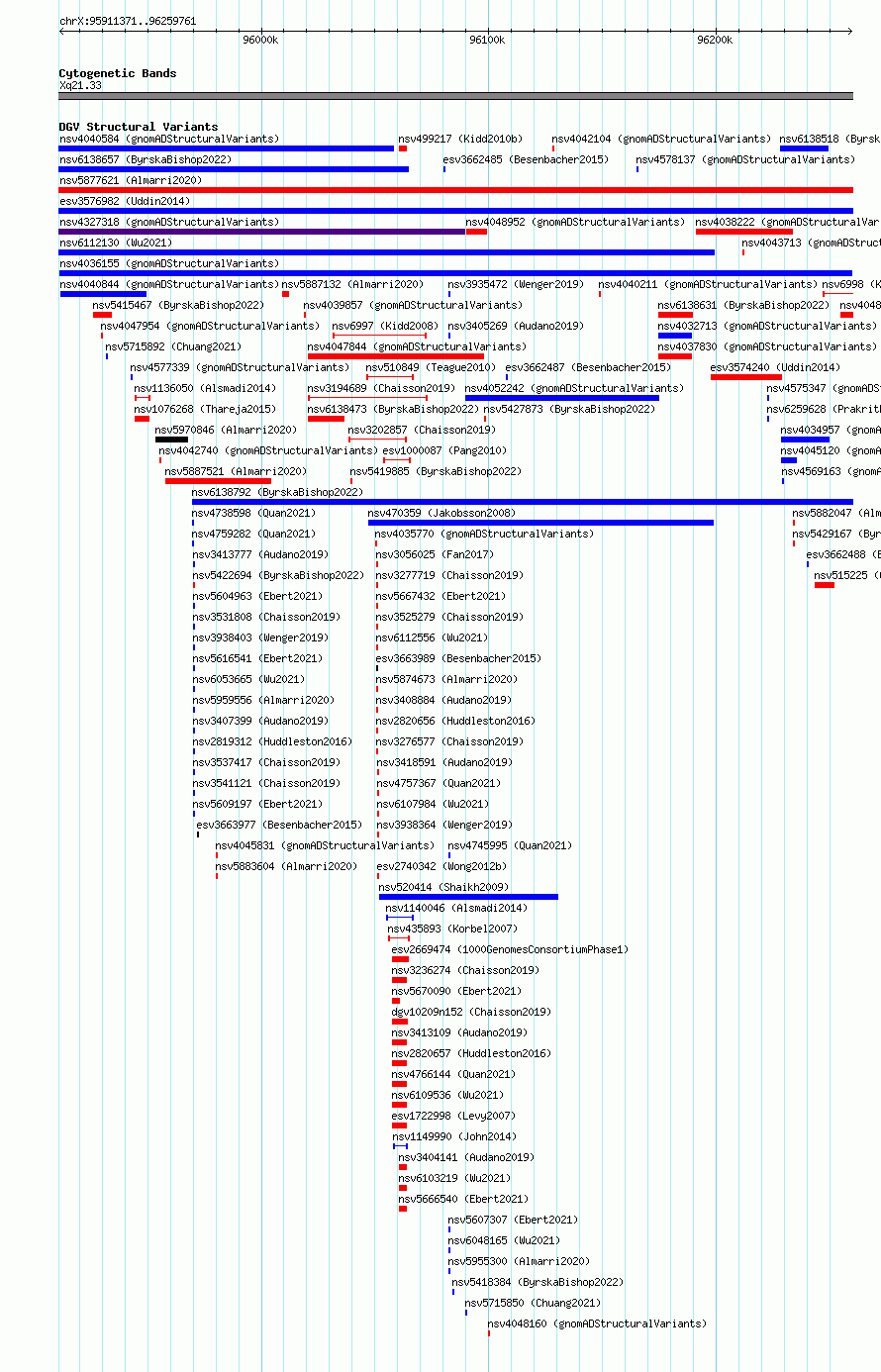Click nsv5887521 (Almarri2020) red bar
Viewport: 881px width, 1372px height.
point(218,481)
